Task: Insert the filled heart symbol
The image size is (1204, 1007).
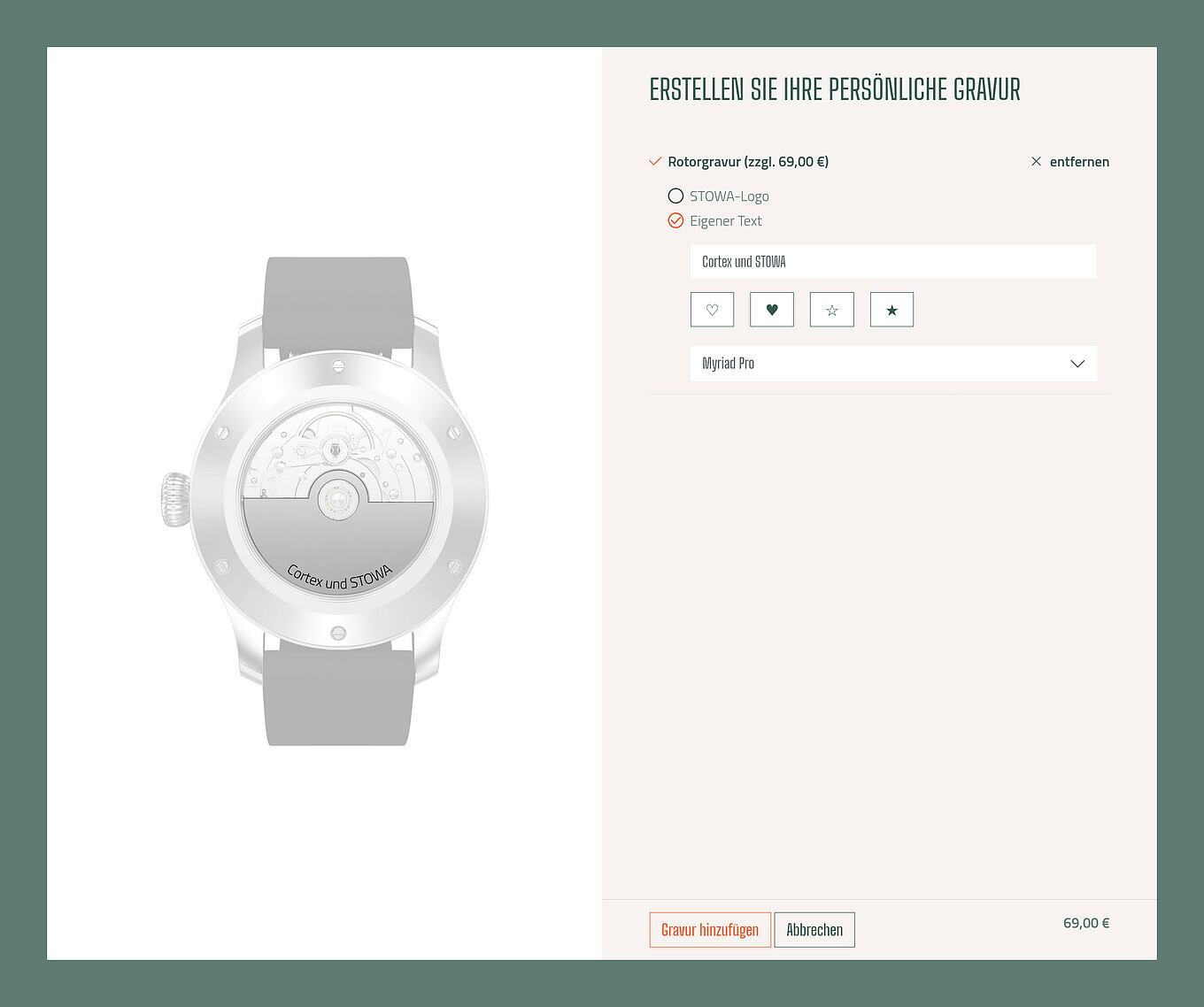Action: coord(772,310)
